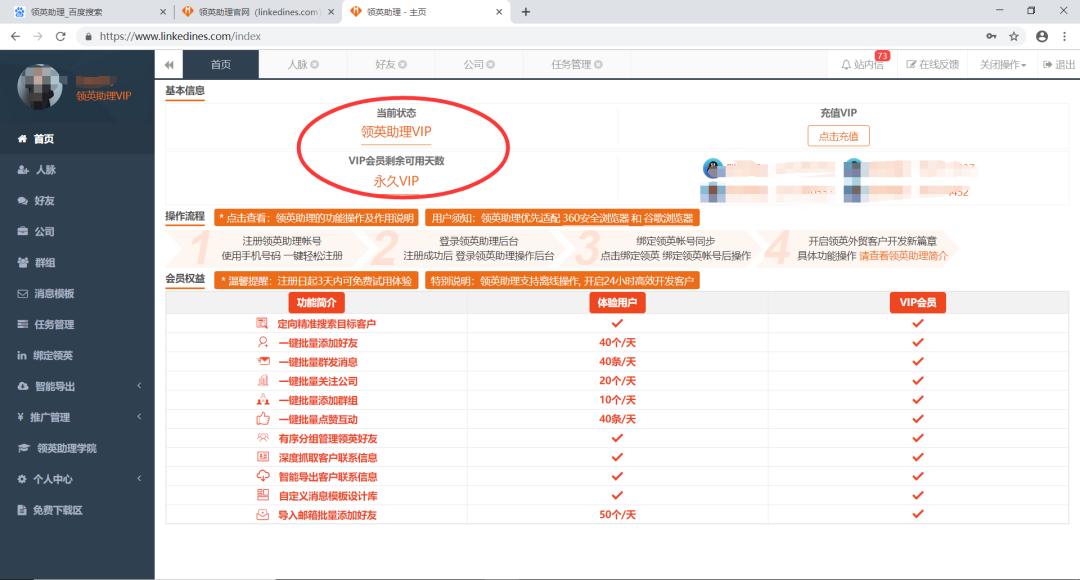This screenshot has height=580, width=1080.
Task: Click the 自定义消息模板设计库 icon
Action: pyautogui.click(x=263, y=495)
